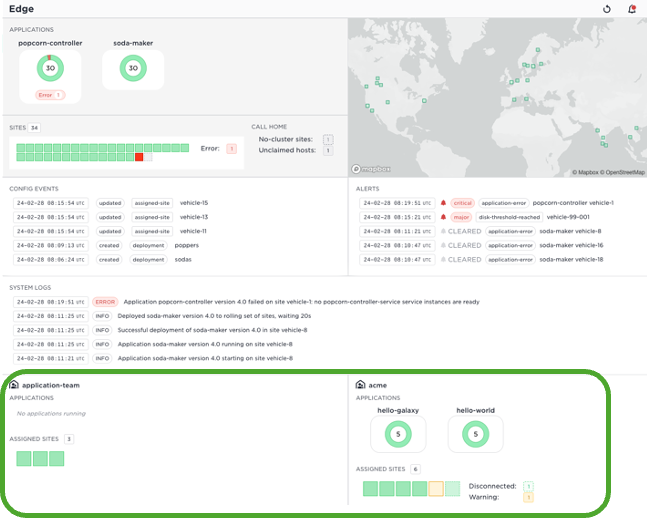Select the dashed disconnected site square in acme
Viewport: 647px width, 518px height.
(453, 489)
